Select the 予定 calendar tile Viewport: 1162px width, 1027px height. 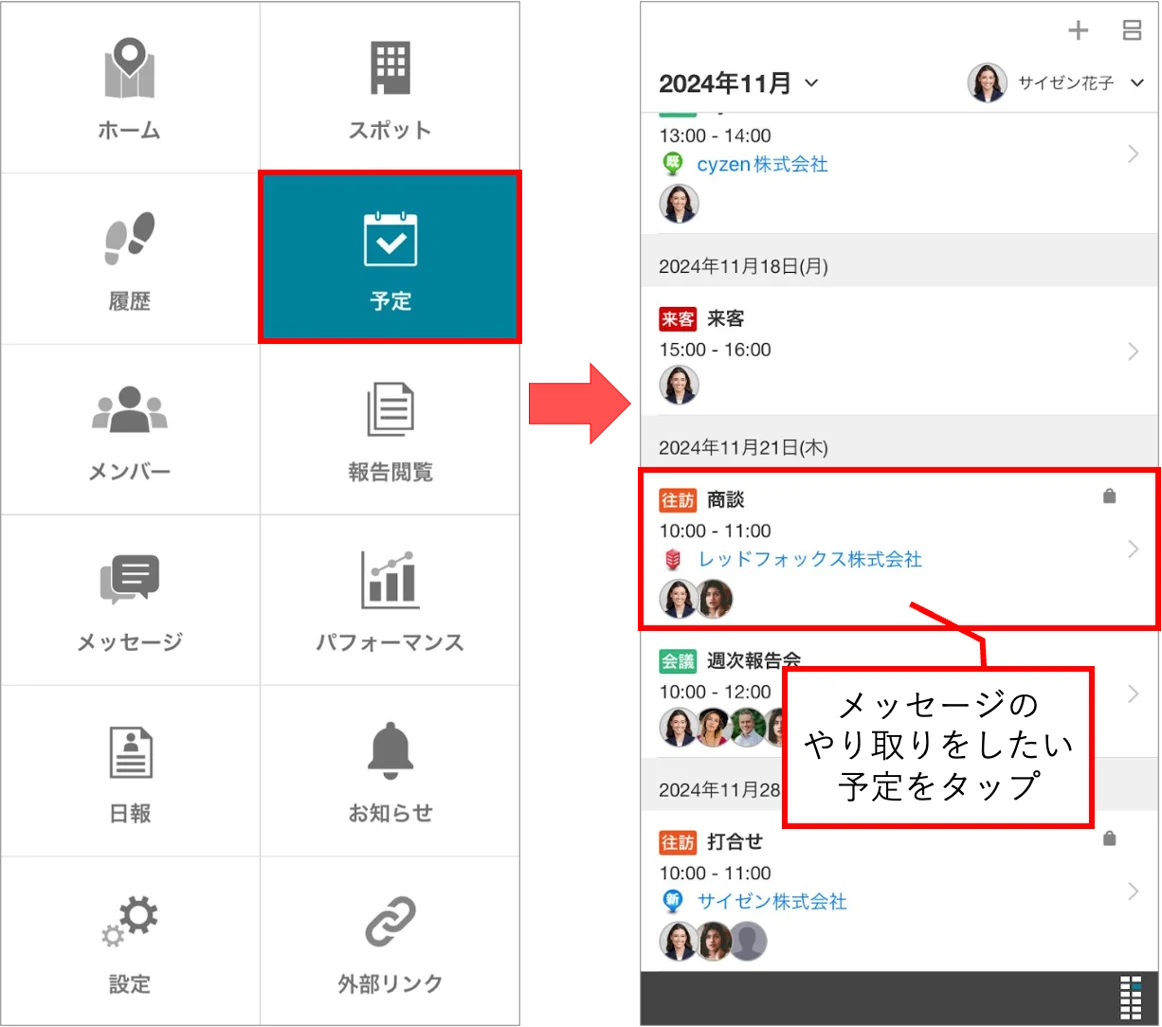(390, 256)
